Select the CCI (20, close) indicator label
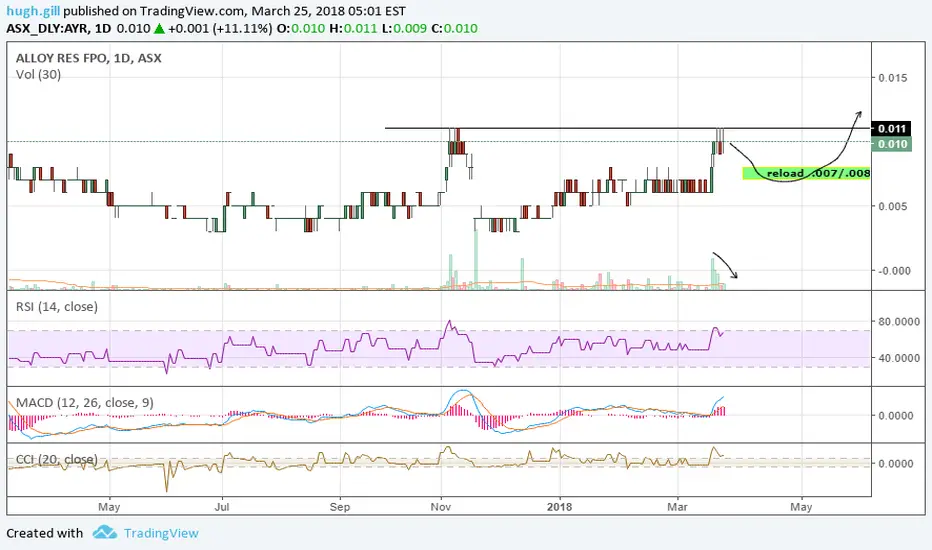The image size is (932, 550). pos(57,459)
